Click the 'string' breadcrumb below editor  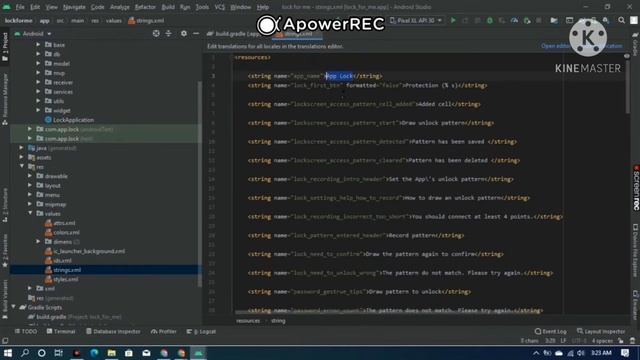pyautogui.click(x=278, y=321)
